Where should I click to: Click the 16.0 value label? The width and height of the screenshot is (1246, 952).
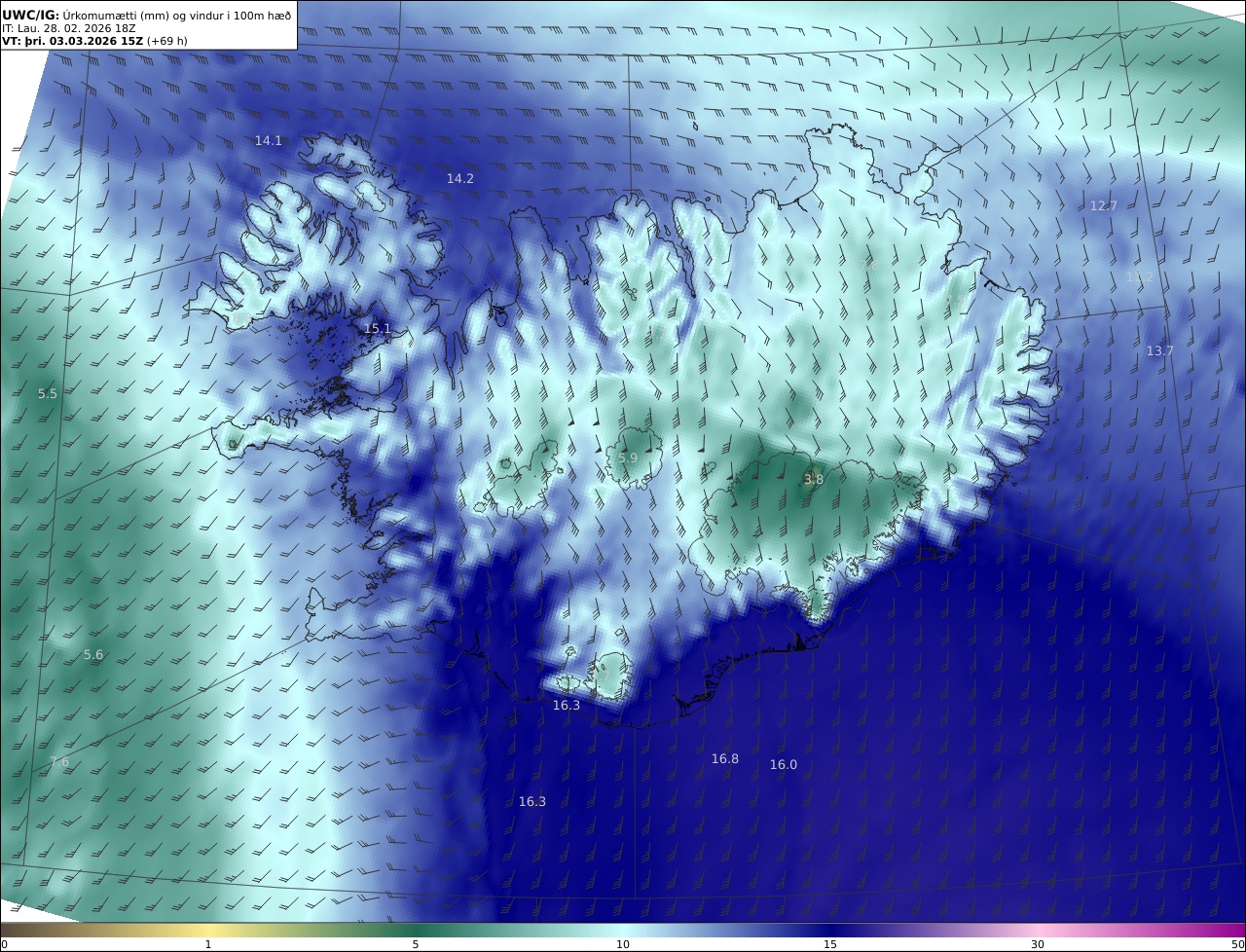pos(784,765)
